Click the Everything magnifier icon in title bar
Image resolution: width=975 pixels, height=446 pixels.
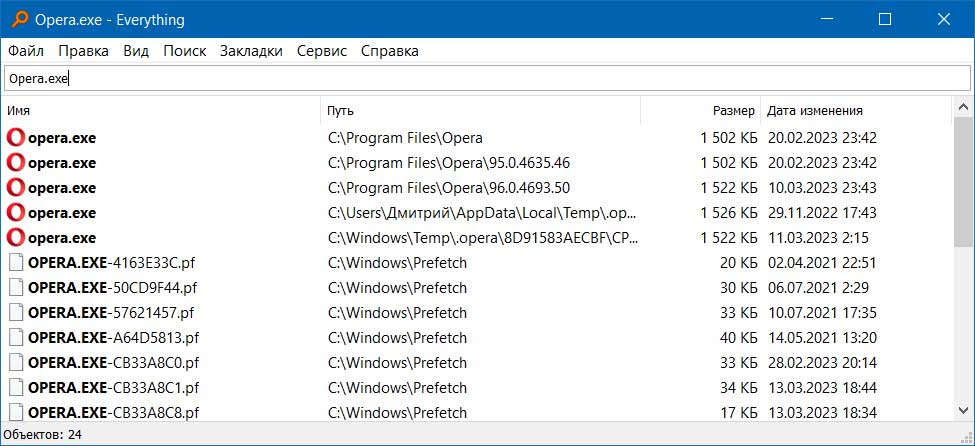(x=19, y=19)
